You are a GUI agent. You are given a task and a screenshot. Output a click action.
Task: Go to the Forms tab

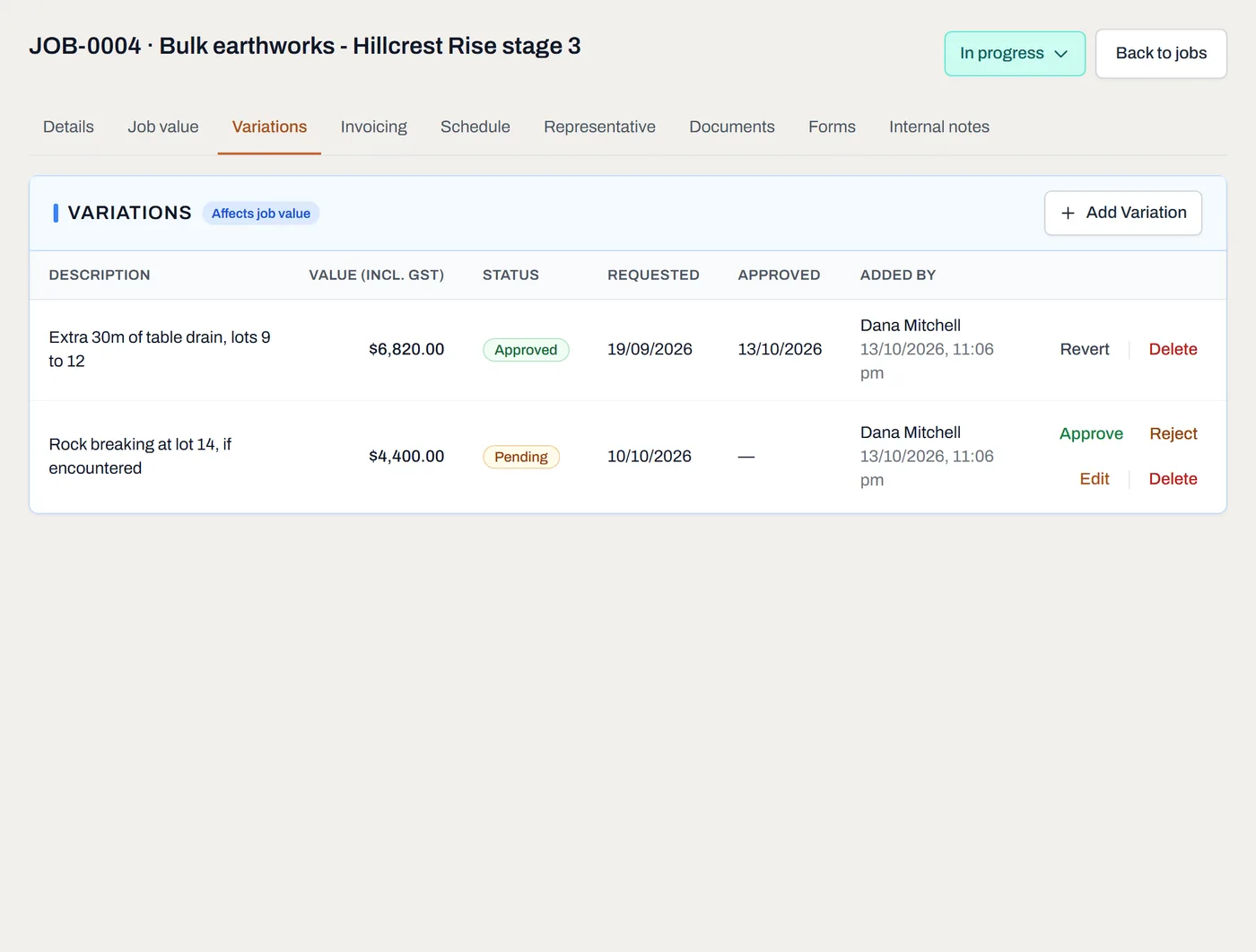coord(832,127)
